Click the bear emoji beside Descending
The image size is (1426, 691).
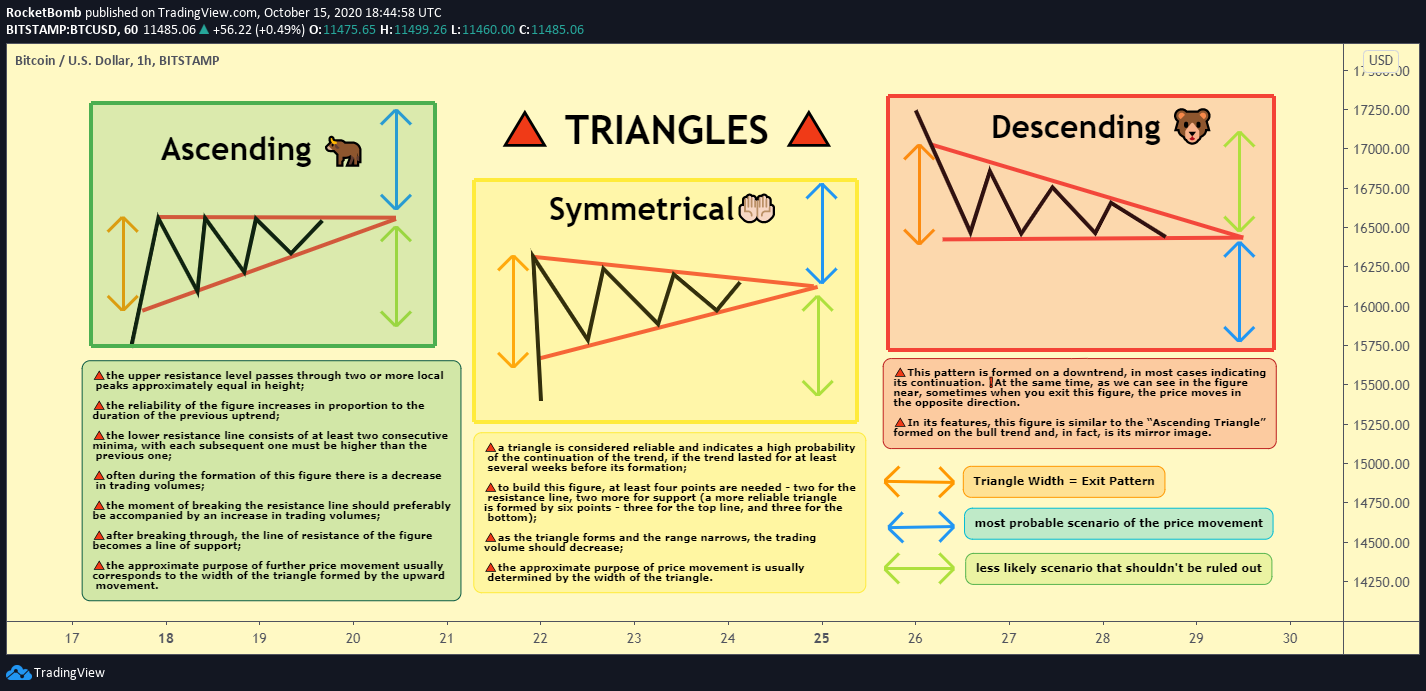pos(1190,126)
